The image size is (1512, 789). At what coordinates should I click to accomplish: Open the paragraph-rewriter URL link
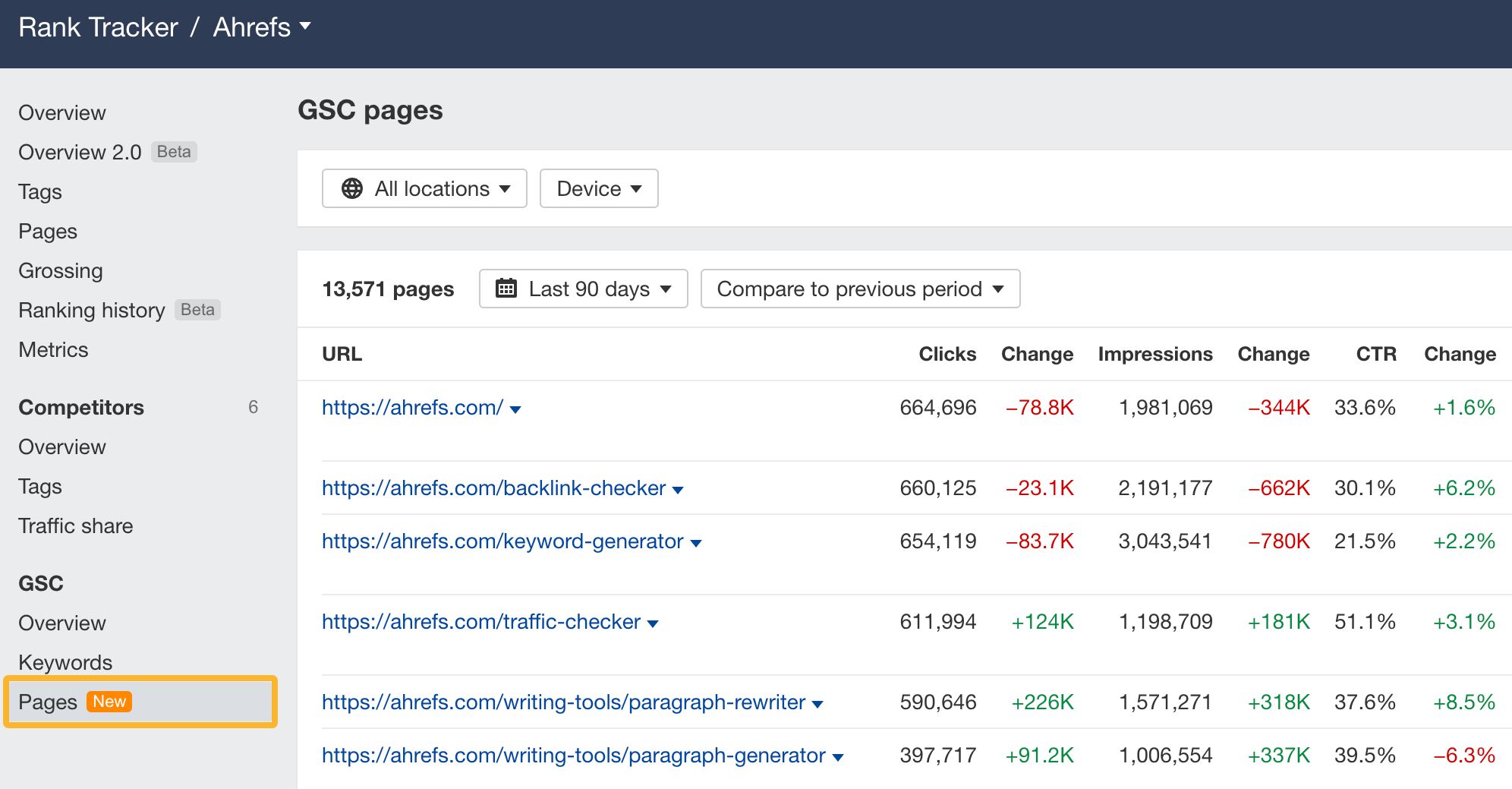click(x=563, y=702)
